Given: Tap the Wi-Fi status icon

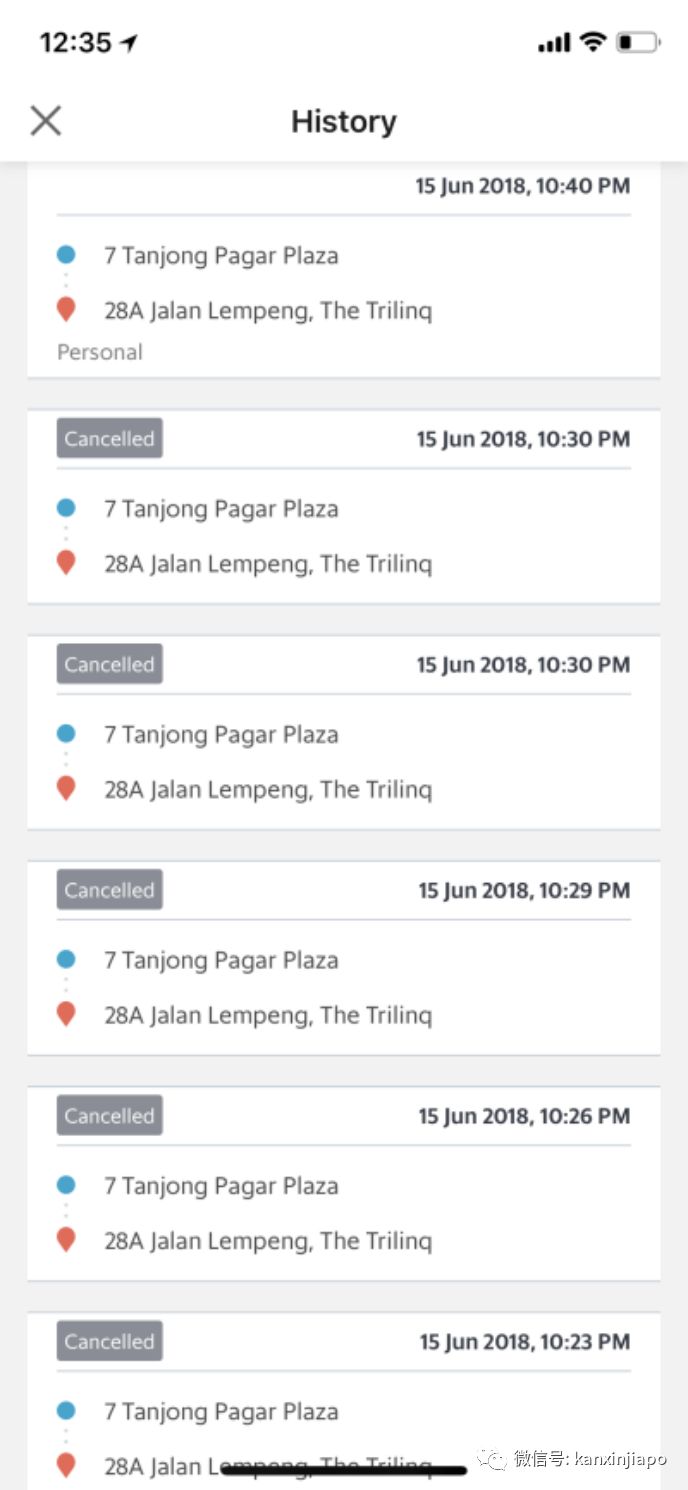Looking at the screenshot, I should [x=593, y=42].
